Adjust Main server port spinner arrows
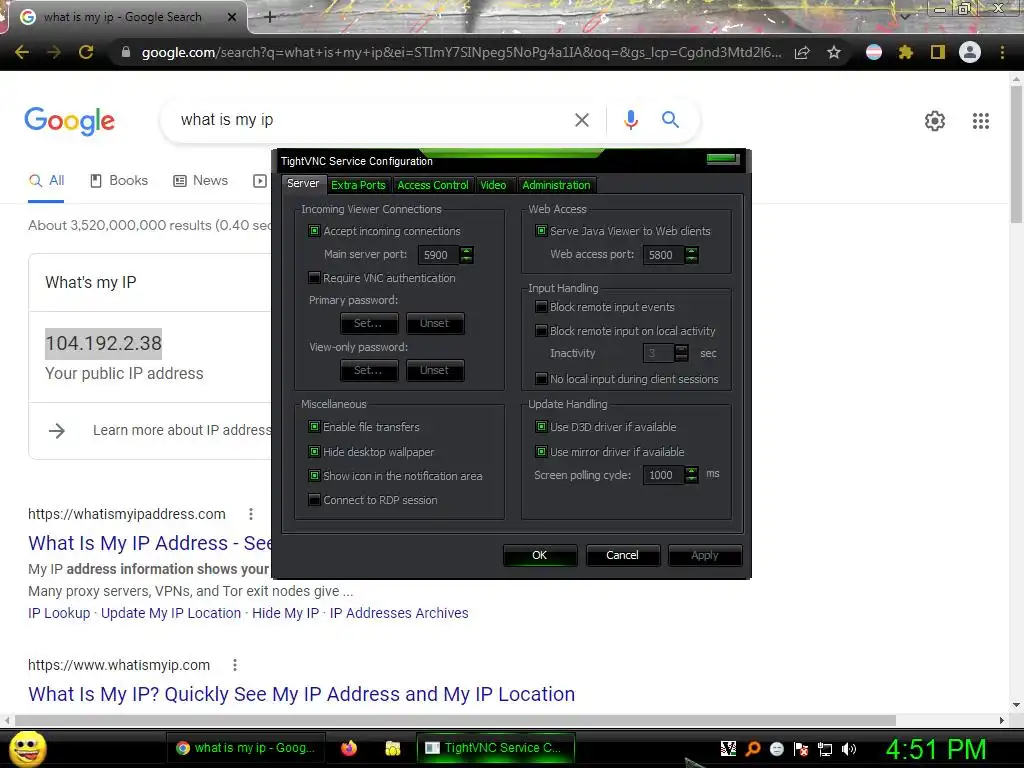This screenshot has height=768, width=1024. tap(466, 255)
